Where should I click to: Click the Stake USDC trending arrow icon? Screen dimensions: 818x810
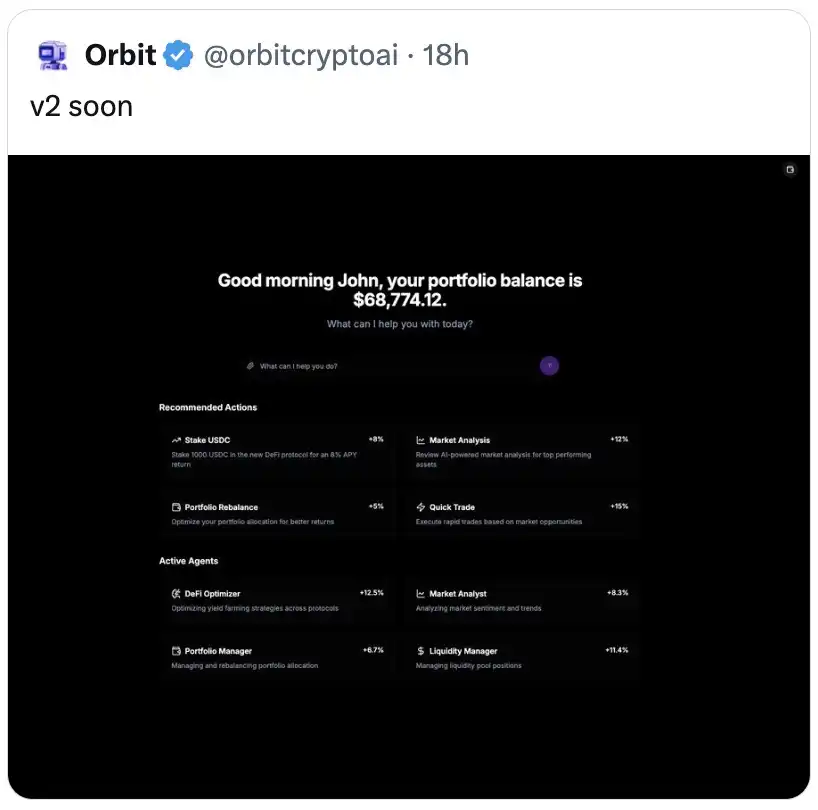176,440
